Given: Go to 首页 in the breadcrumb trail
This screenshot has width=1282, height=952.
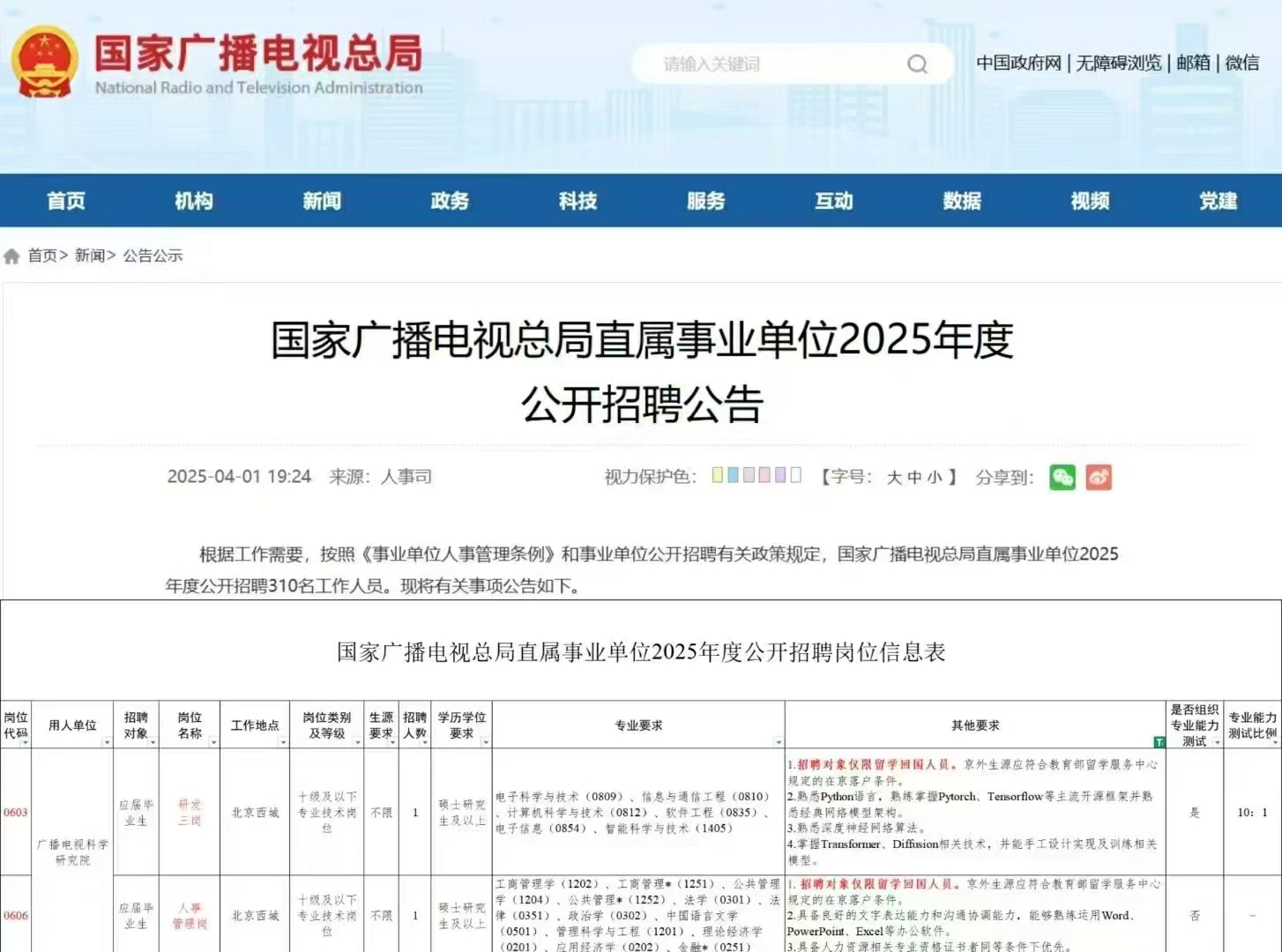Looking at the screenshot, I should (x=42, y=256).
